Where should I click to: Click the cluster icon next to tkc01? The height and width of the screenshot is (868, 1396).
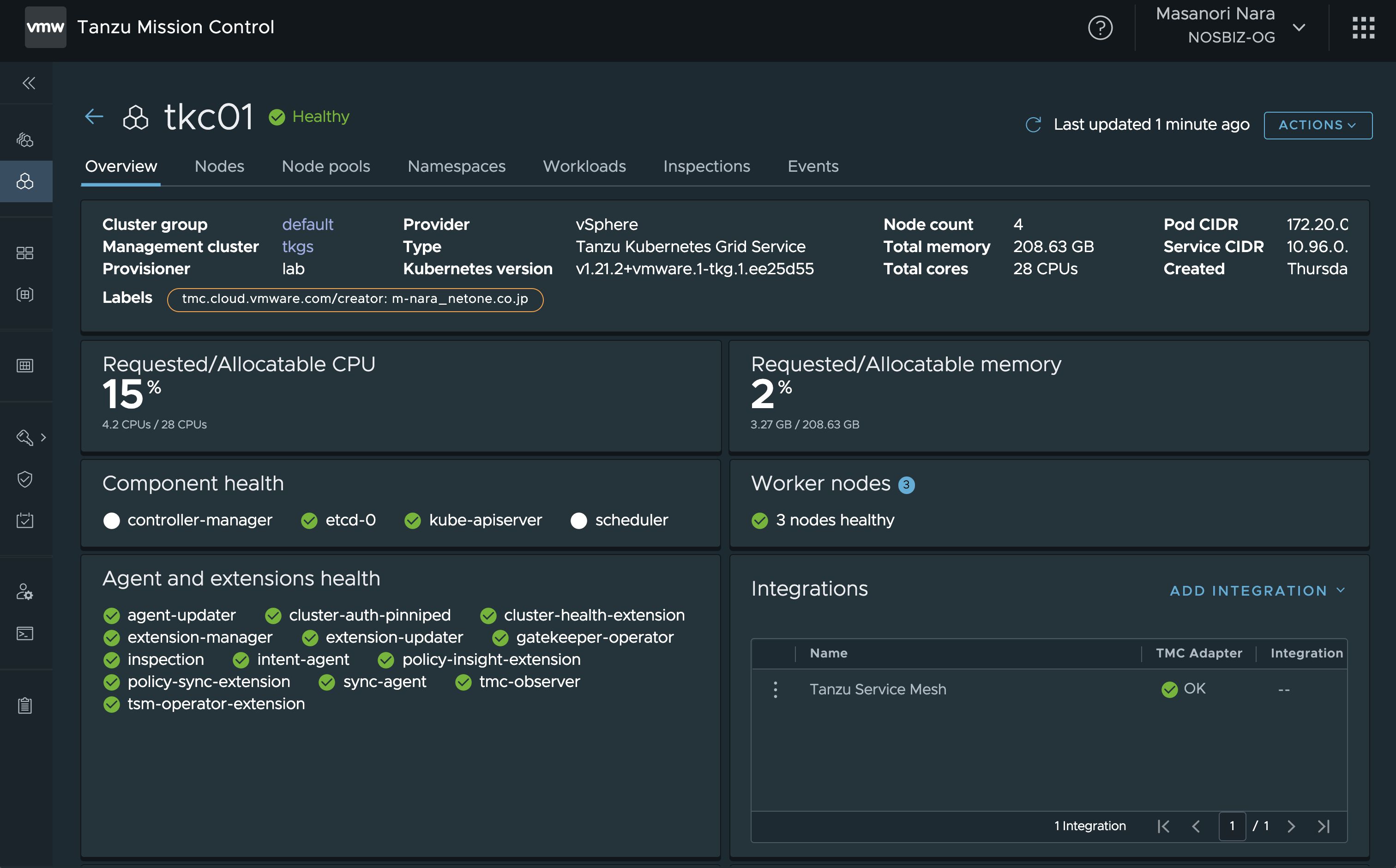(135, 117)
